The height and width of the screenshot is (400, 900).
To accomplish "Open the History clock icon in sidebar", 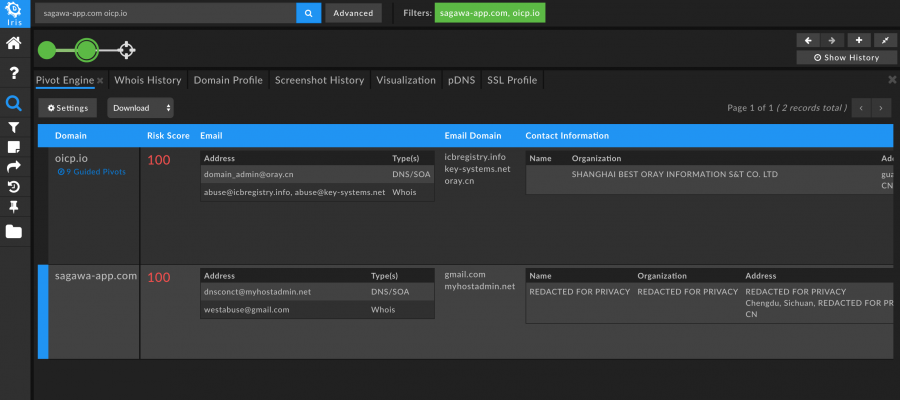I will (x=14, y=187).
